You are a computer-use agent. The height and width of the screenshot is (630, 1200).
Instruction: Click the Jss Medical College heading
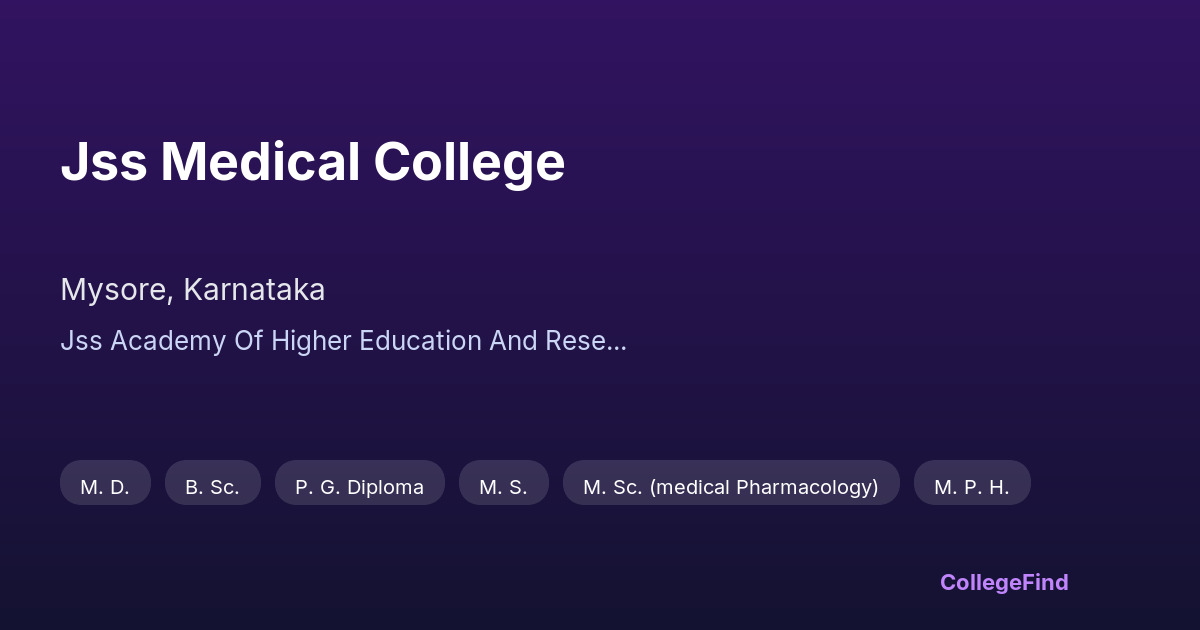(312, 162)
